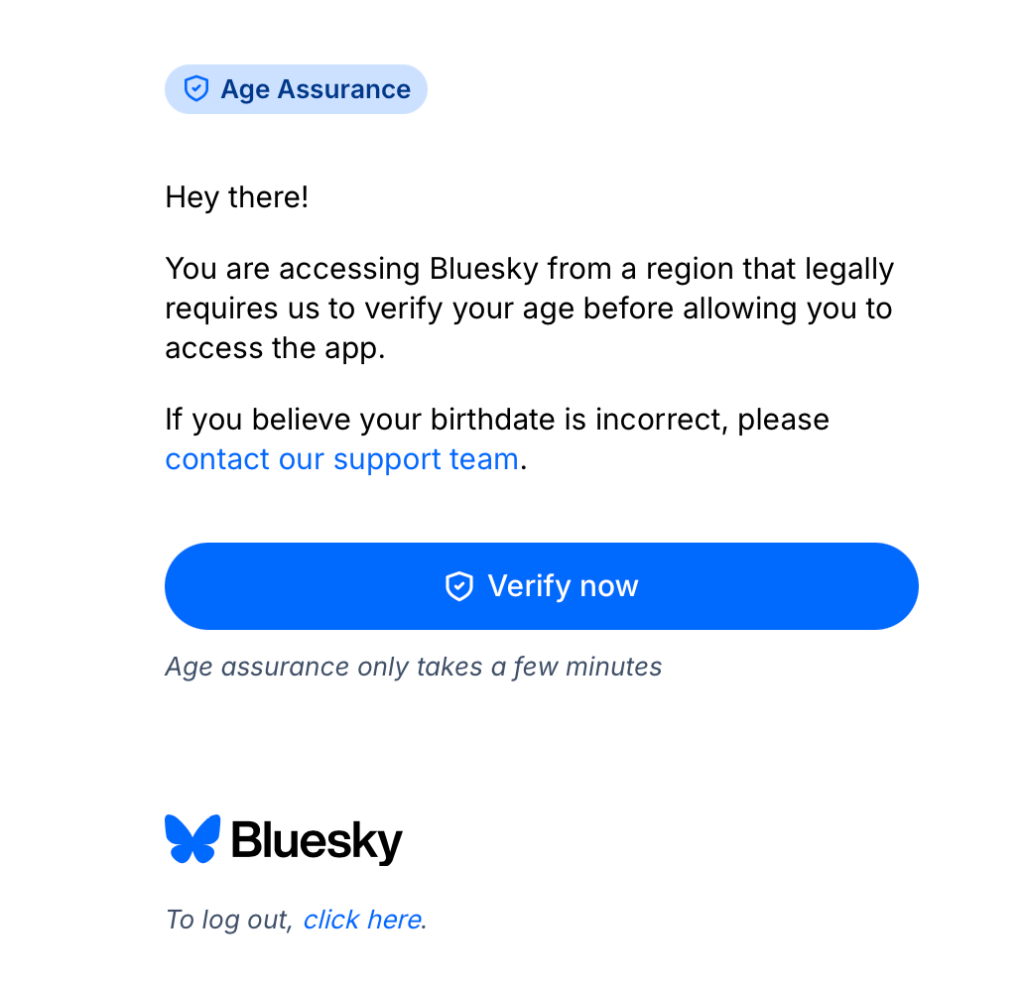Click the italic Age assurance only takes caption
This screenshot has height=988, width=1024.
click(413, 666)
